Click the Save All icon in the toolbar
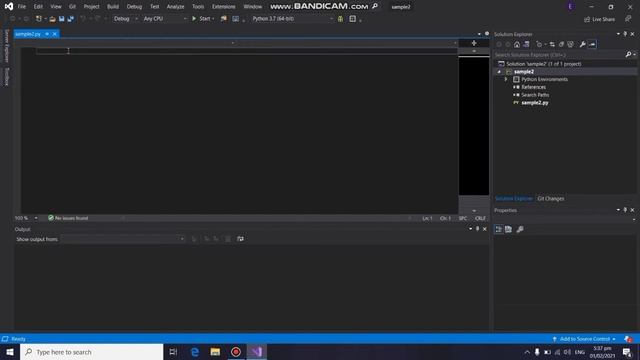640x360 pixels. [x=71, y=19]
